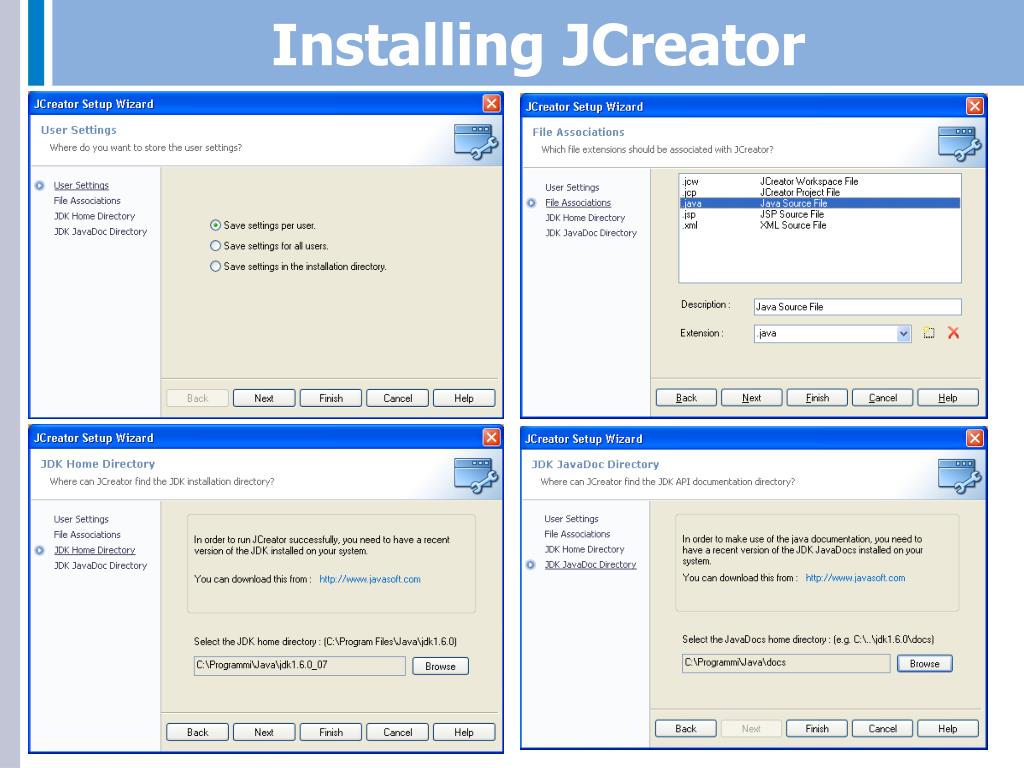Viewport: 1024px width, 768px height.
Task: Click Back in JDK JavaDoc Directory wizard
Action: [x=686, y=728]
